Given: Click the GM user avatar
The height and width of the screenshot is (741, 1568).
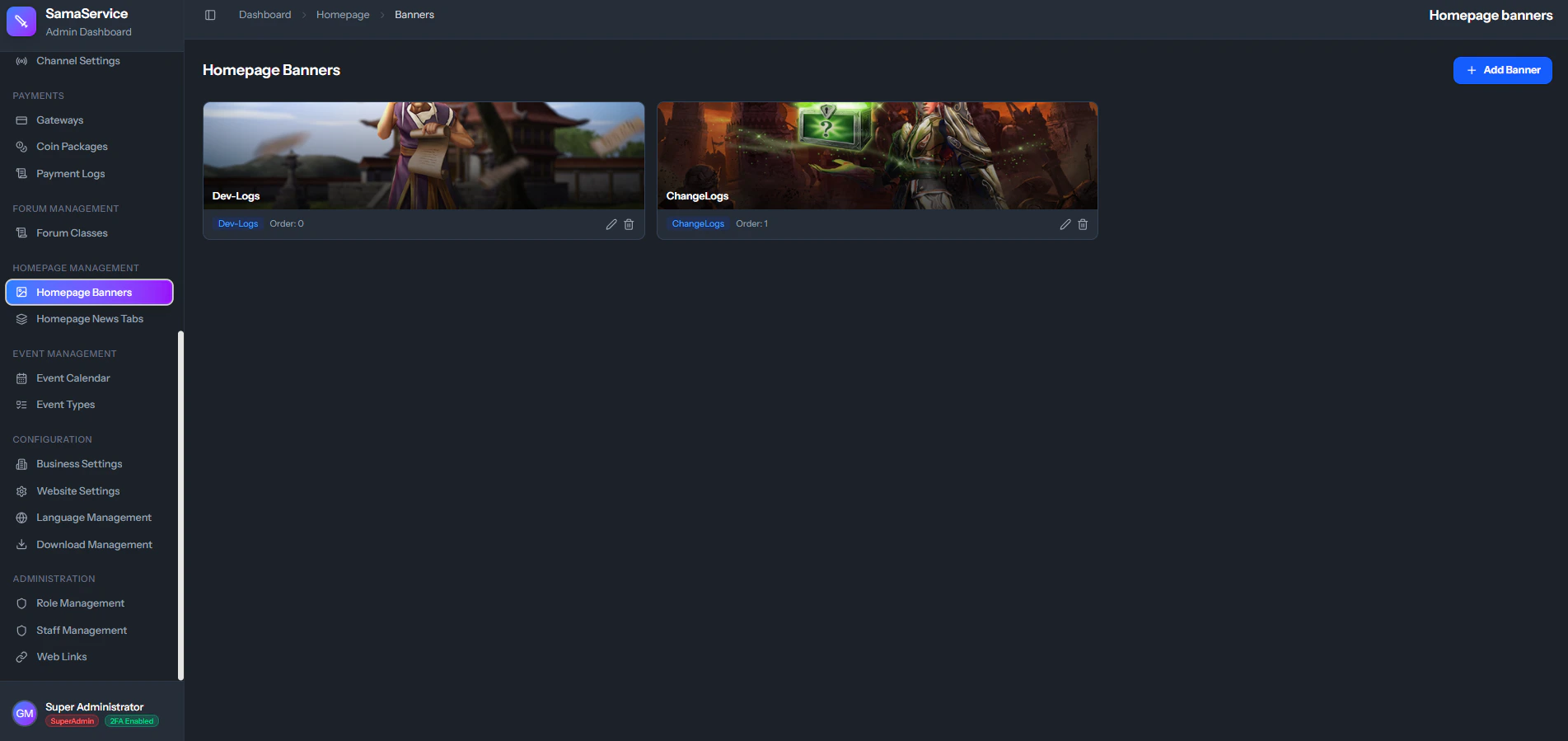Looking at the screenshot, I should click(x=25, y=713).
